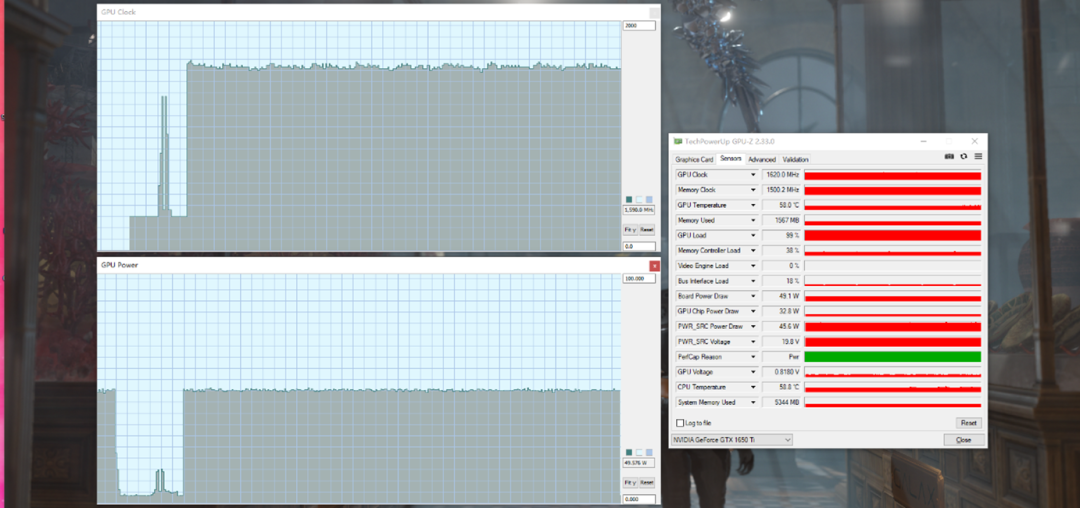Click Reset in GPU Clock window
The height and width of the screenshot is (508, 1080).
coord(646,230)
